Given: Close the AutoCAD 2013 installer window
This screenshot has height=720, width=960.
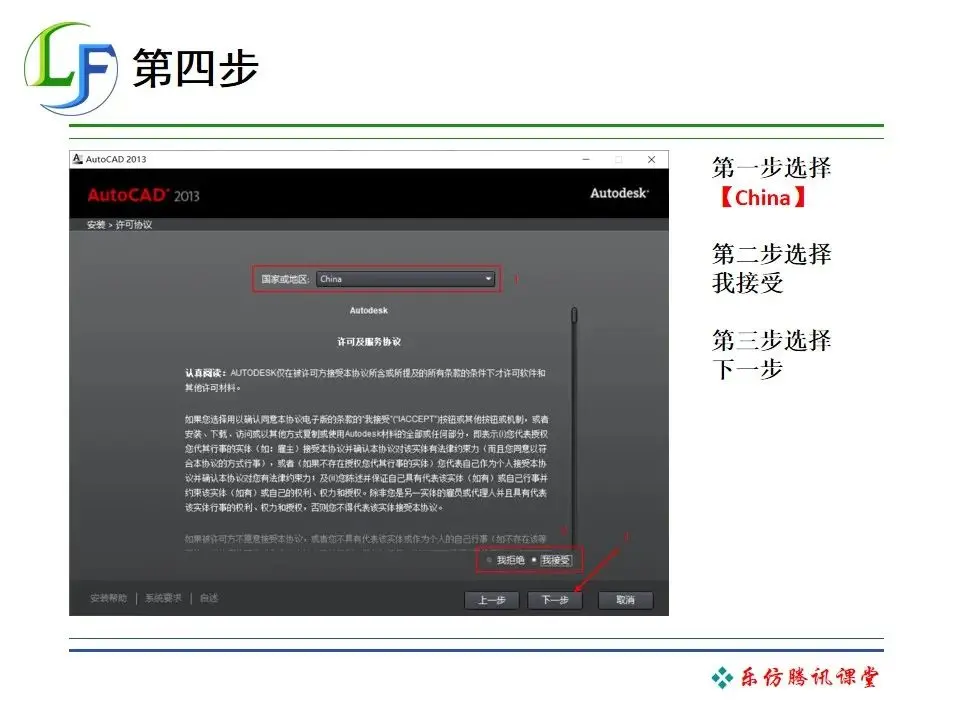Looking at the screenshot, I should tap(651, 159).
